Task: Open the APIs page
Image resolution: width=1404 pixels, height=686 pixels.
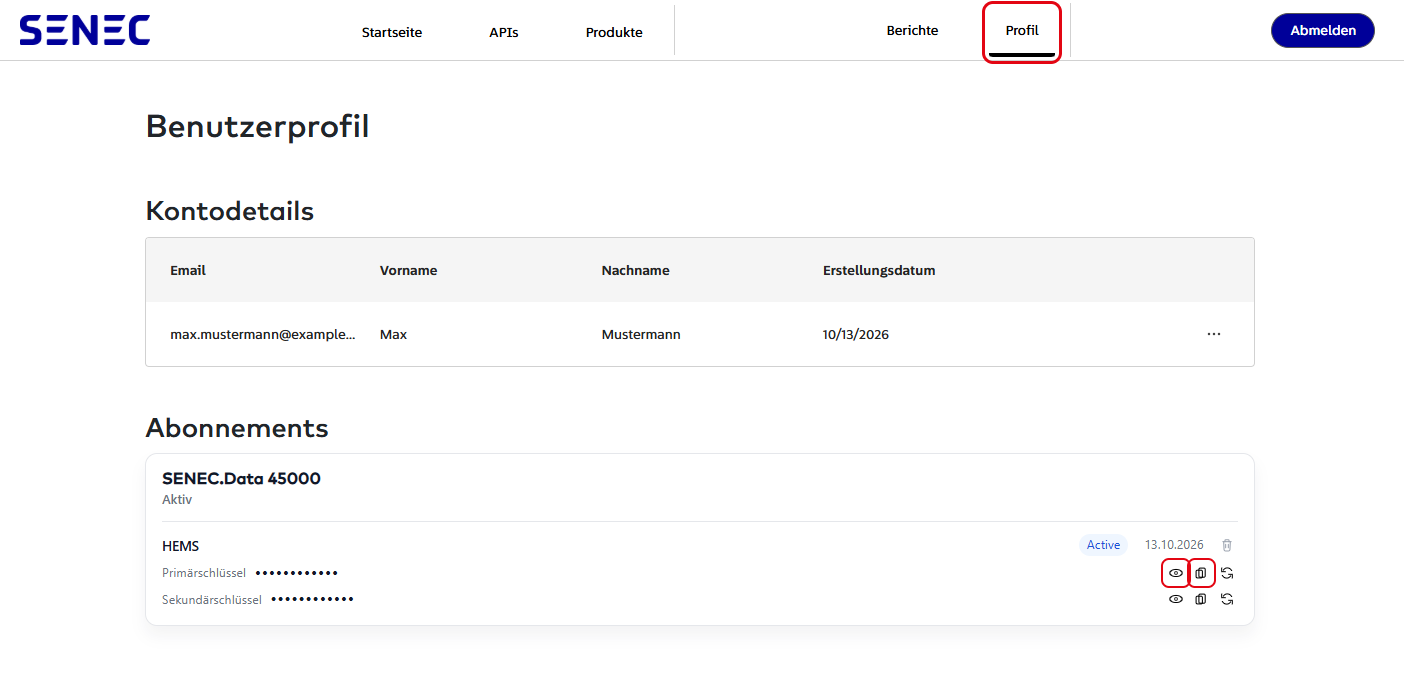Action: pos(504,32)
